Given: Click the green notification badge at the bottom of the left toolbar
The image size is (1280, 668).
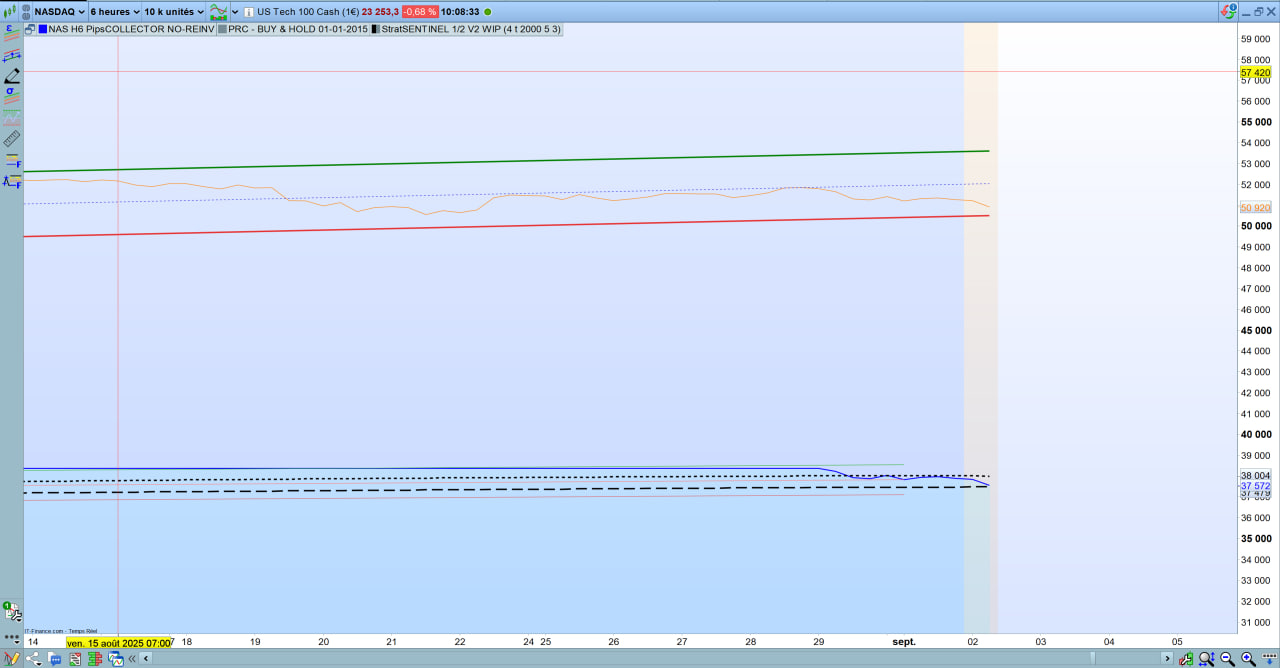Looking at the screenshot, I should 7,605.
